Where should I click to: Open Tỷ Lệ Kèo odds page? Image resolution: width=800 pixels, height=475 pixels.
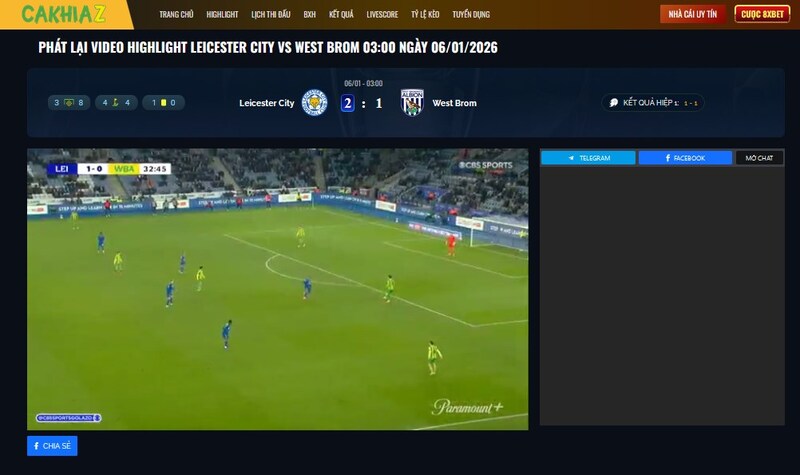tap(426, 15)
